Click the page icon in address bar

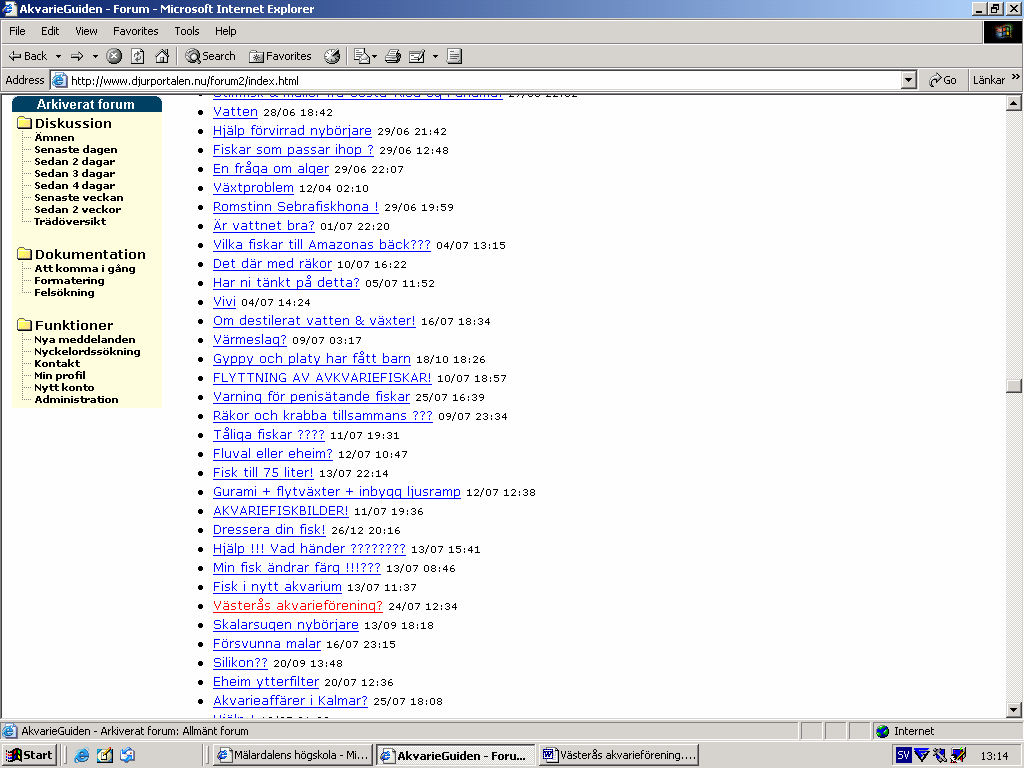(x=59, y=80)
